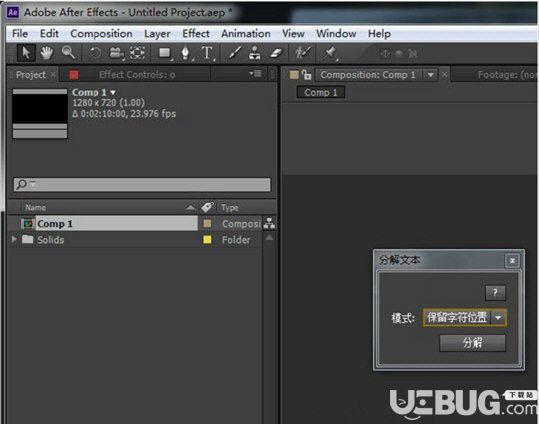The height and width of the screenshot is (424, 539).
Task: Select the Hand tool
Action: coord(47,53)
